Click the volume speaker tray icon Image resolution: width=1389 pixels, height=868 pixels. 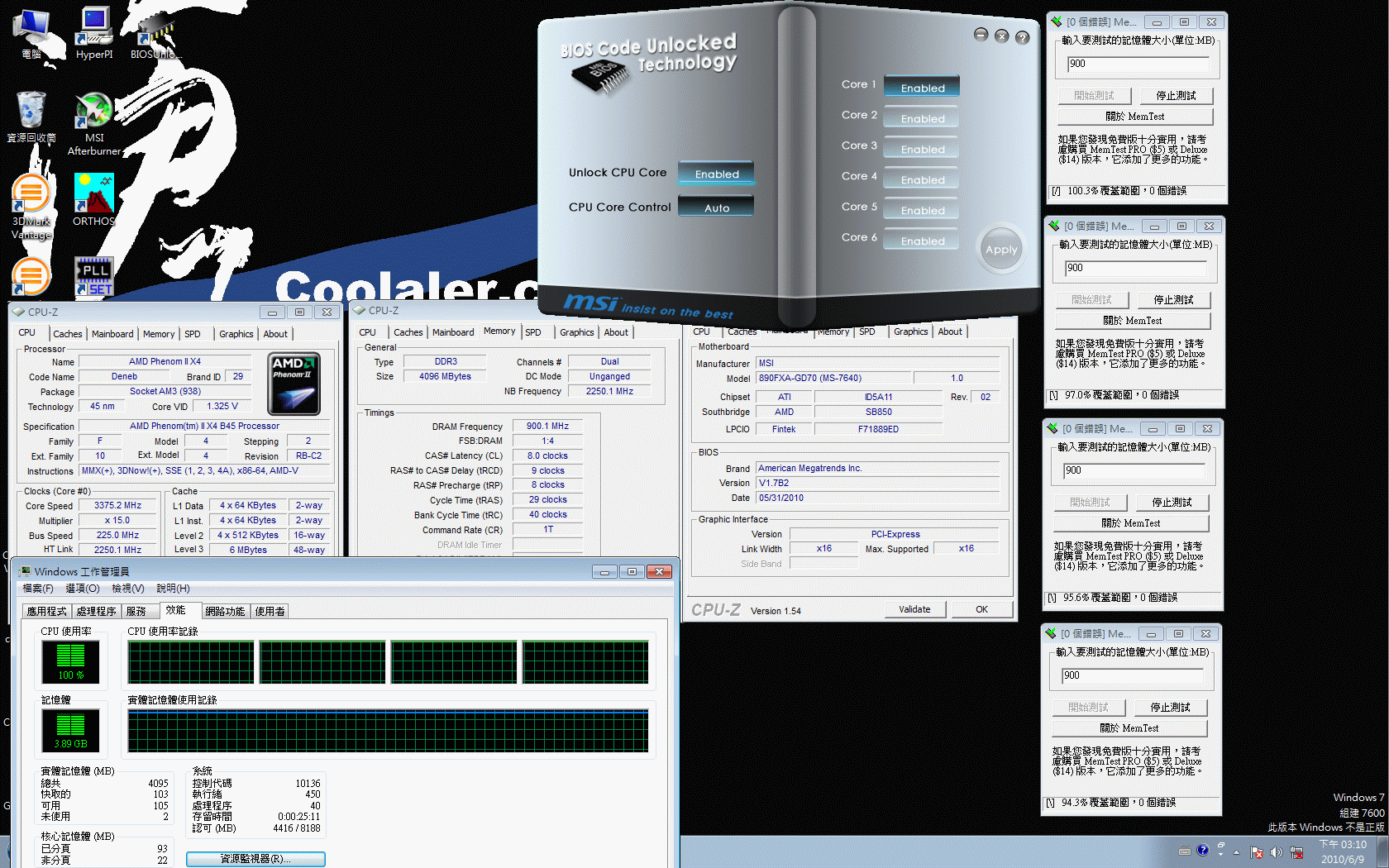(x=1276, y=852)
